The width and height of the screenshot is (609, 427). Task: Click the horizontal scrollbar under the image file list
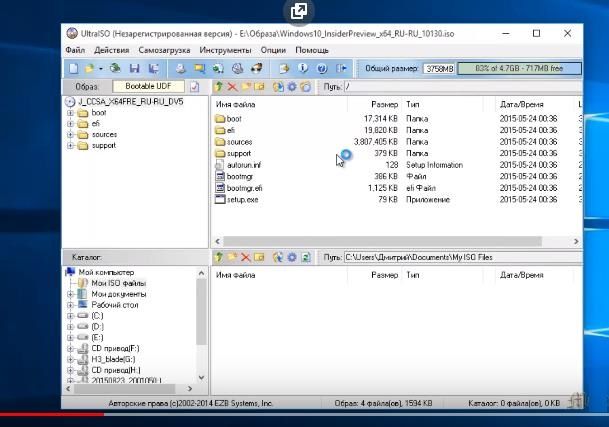click(x=382, y=241)
